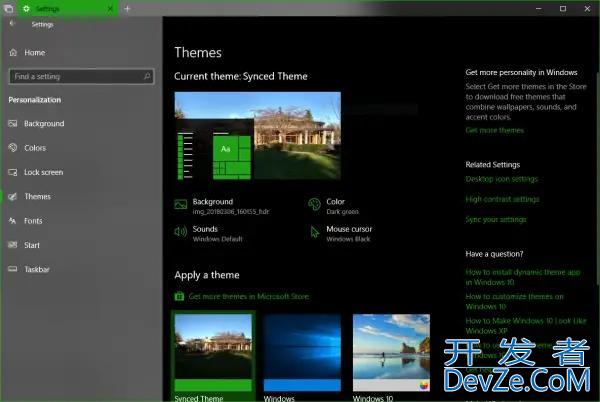This screenshot has width=600, height=402.
Task: Go back with the back arrow
Action: click(12, 24)
